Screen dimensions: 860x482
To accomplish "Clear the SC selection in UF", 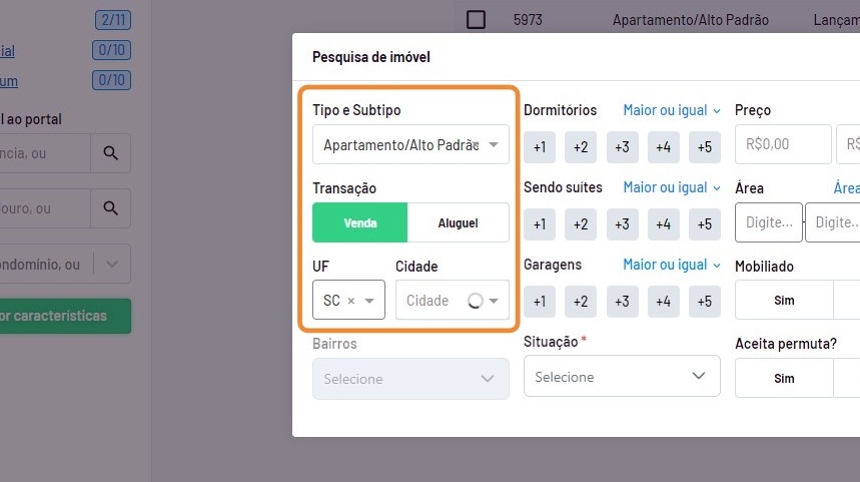I will tap(351, 300).
